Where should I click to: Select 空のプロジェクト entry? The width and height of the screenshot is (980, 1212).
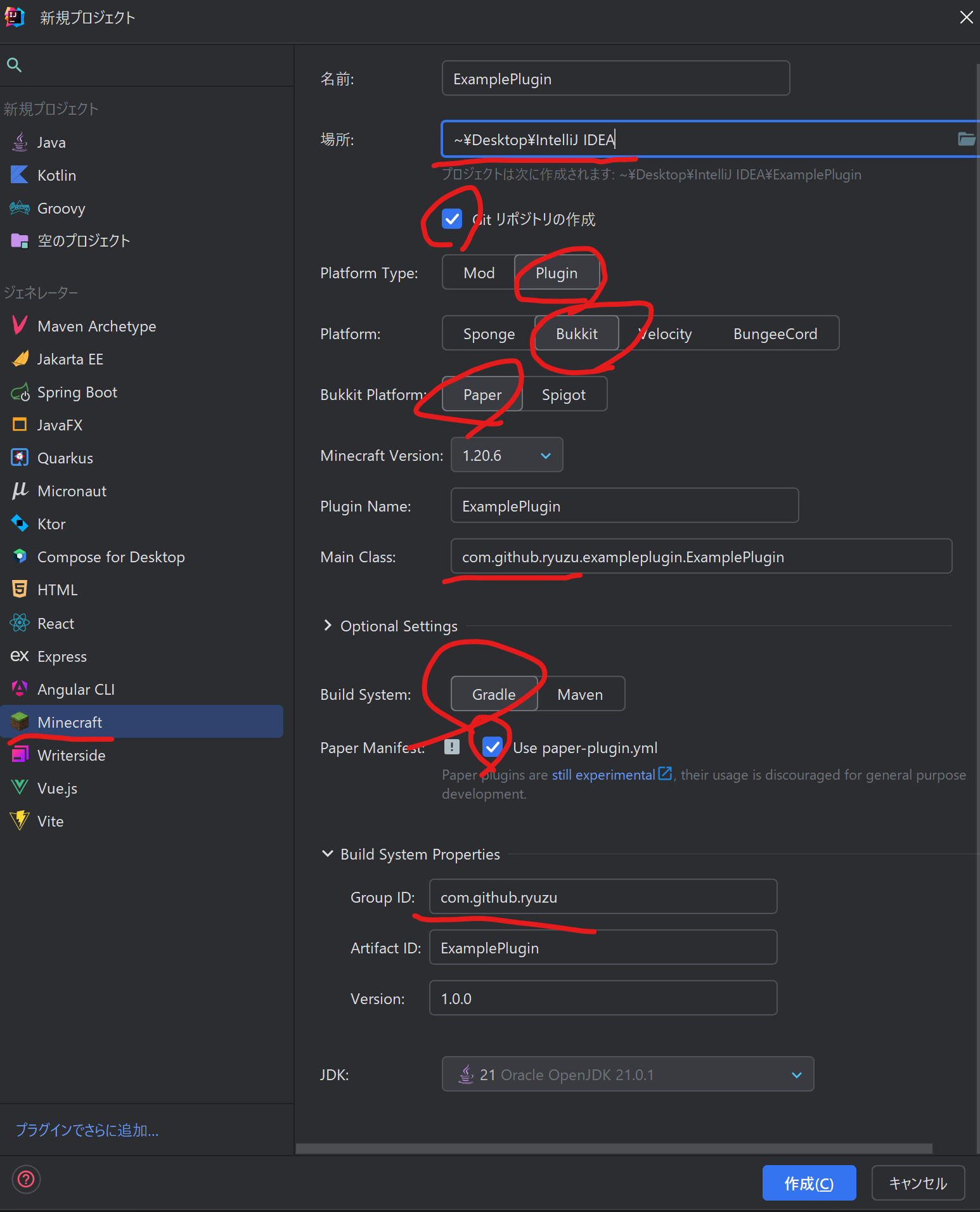[x=84, y=241]
